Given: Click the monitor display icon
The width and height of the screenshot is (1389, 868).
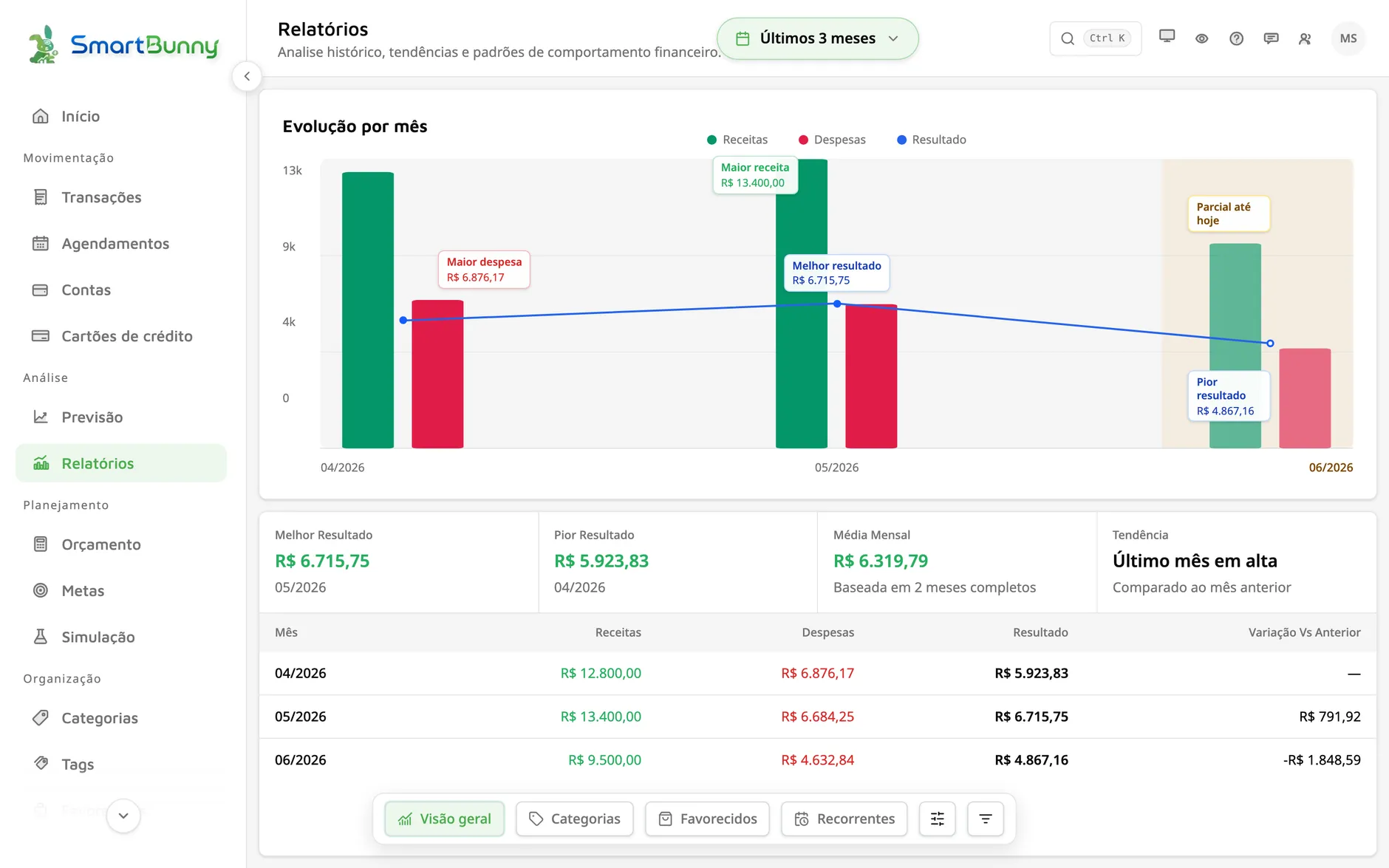Looking at the screenshot, I should click(1167, 38).
